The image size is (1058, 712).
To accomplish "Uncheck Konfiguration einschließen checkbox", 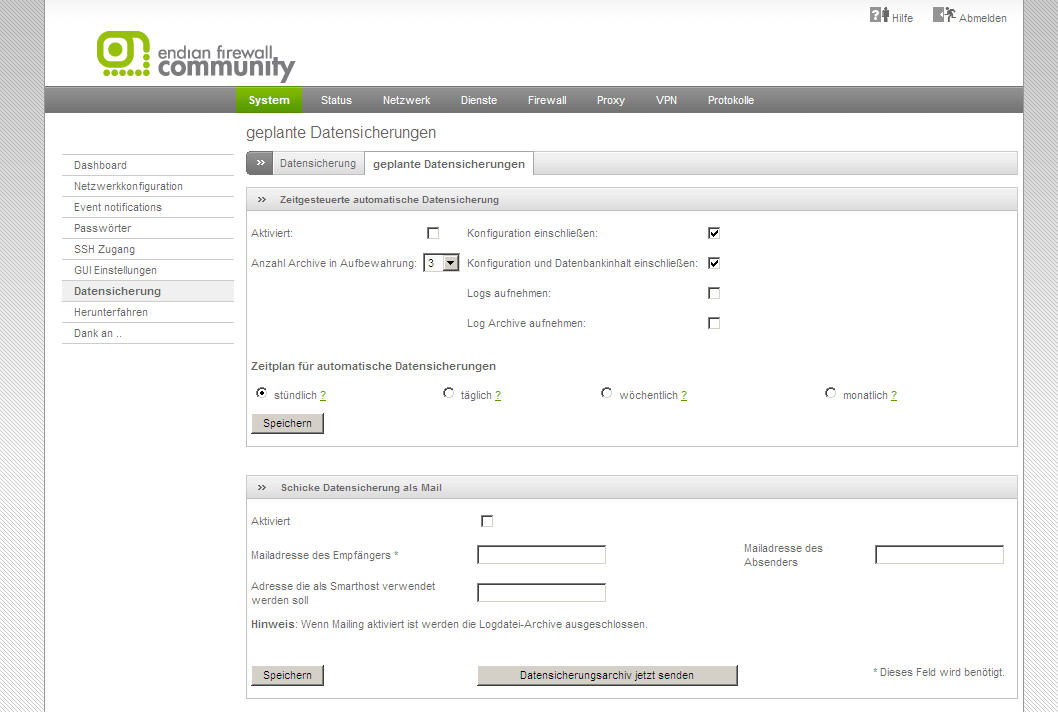I will pos(714,233).
